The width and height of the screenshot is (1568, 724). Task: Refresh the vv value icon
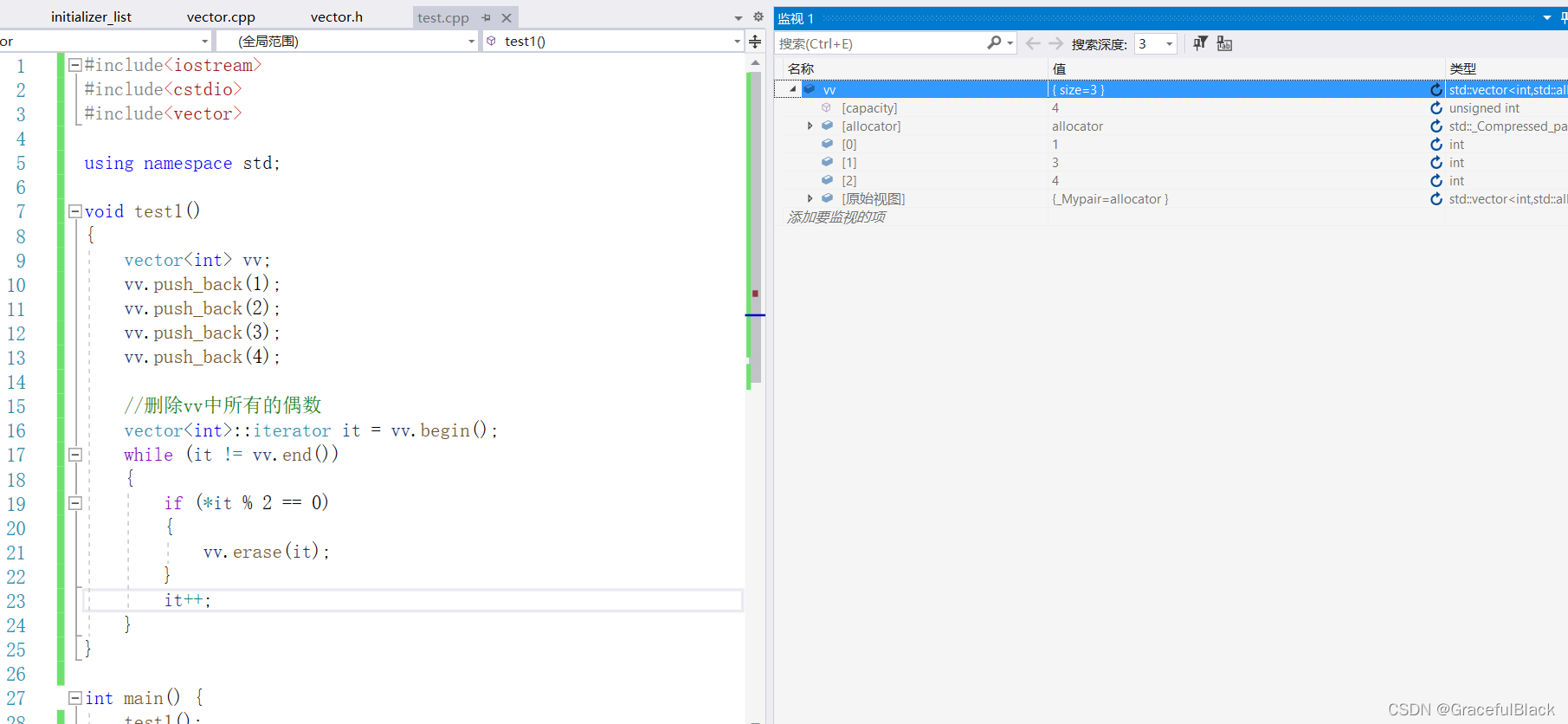pyautogui.click(x=1436, y=89)
